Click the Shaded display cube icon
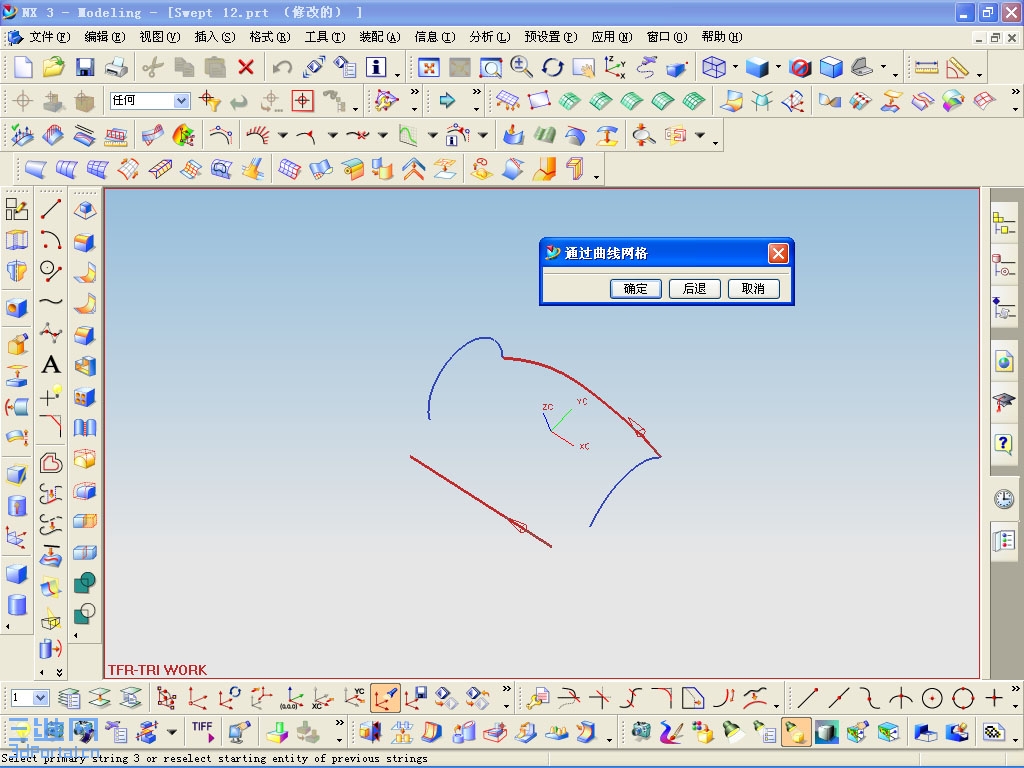Image resolution: width=1024 pixels, height=768 pixels. (x=757, y=67)
